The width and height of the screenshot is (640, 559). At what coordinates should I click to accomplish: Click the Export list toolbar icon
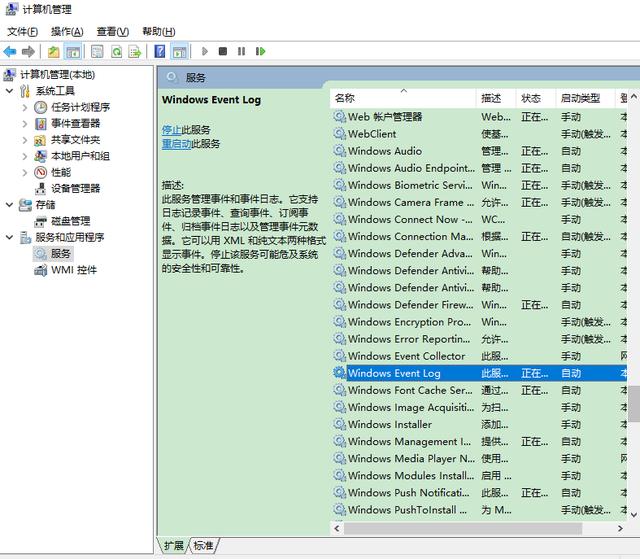pyautogui.click(x=135, y=51)
